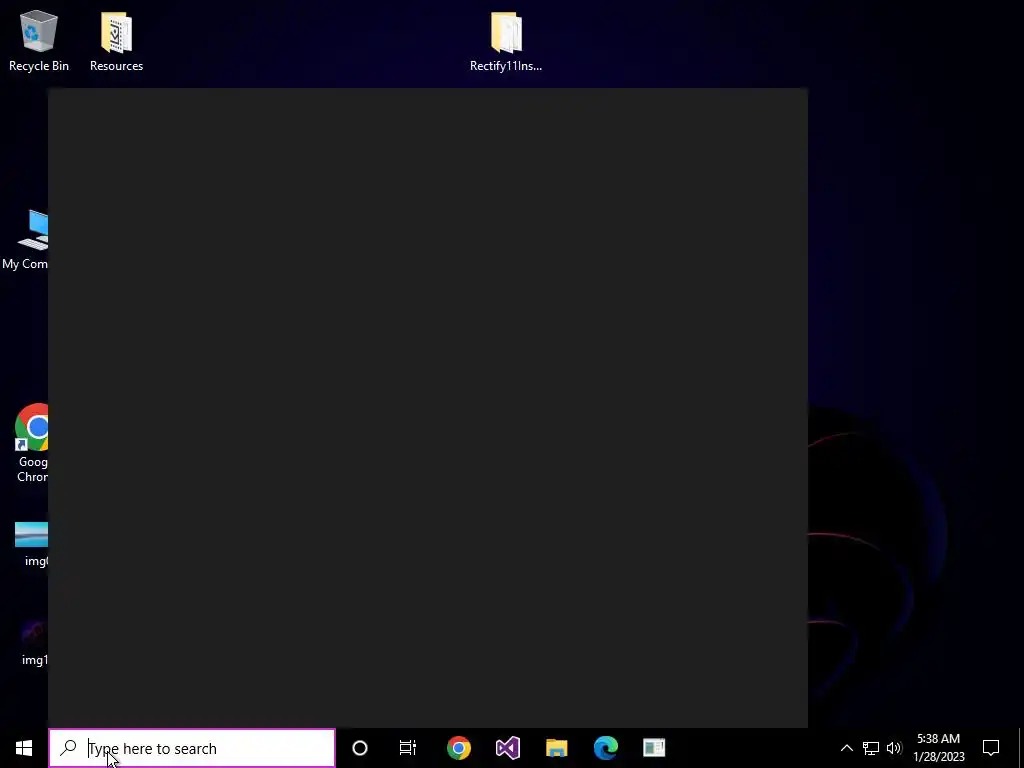
Task: Open File Explorer from the taskbar
Action: (556, 748)
